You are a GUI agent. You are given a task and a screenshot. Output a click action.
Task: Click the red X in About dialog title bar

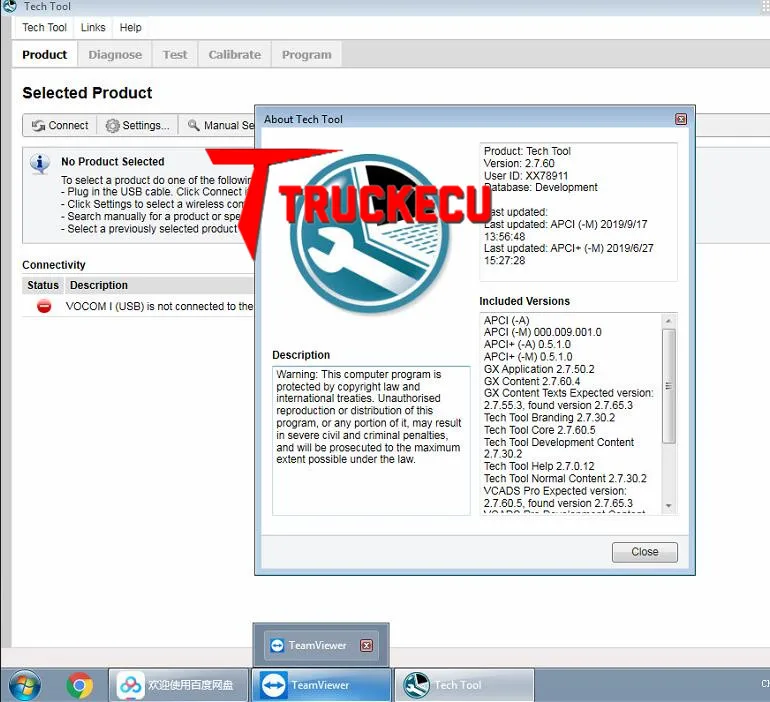pos(681,119)
